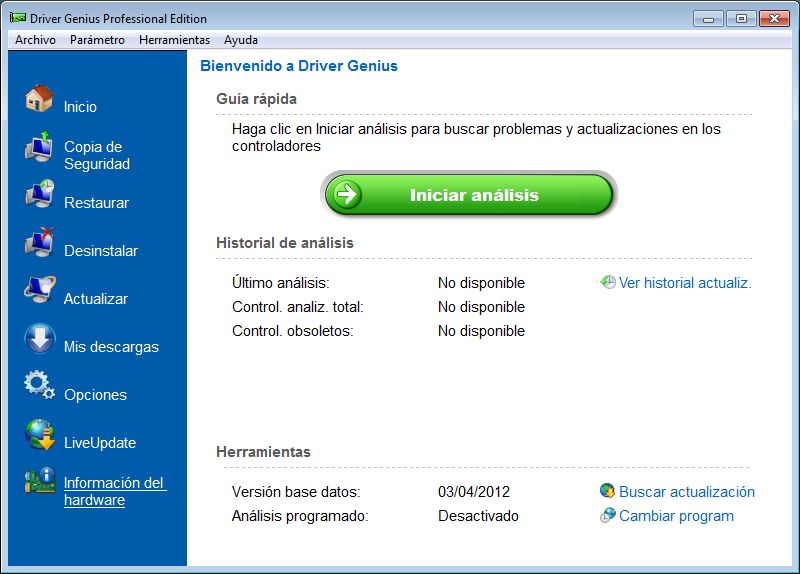Click the Versión base datos label

click(296, 491)
